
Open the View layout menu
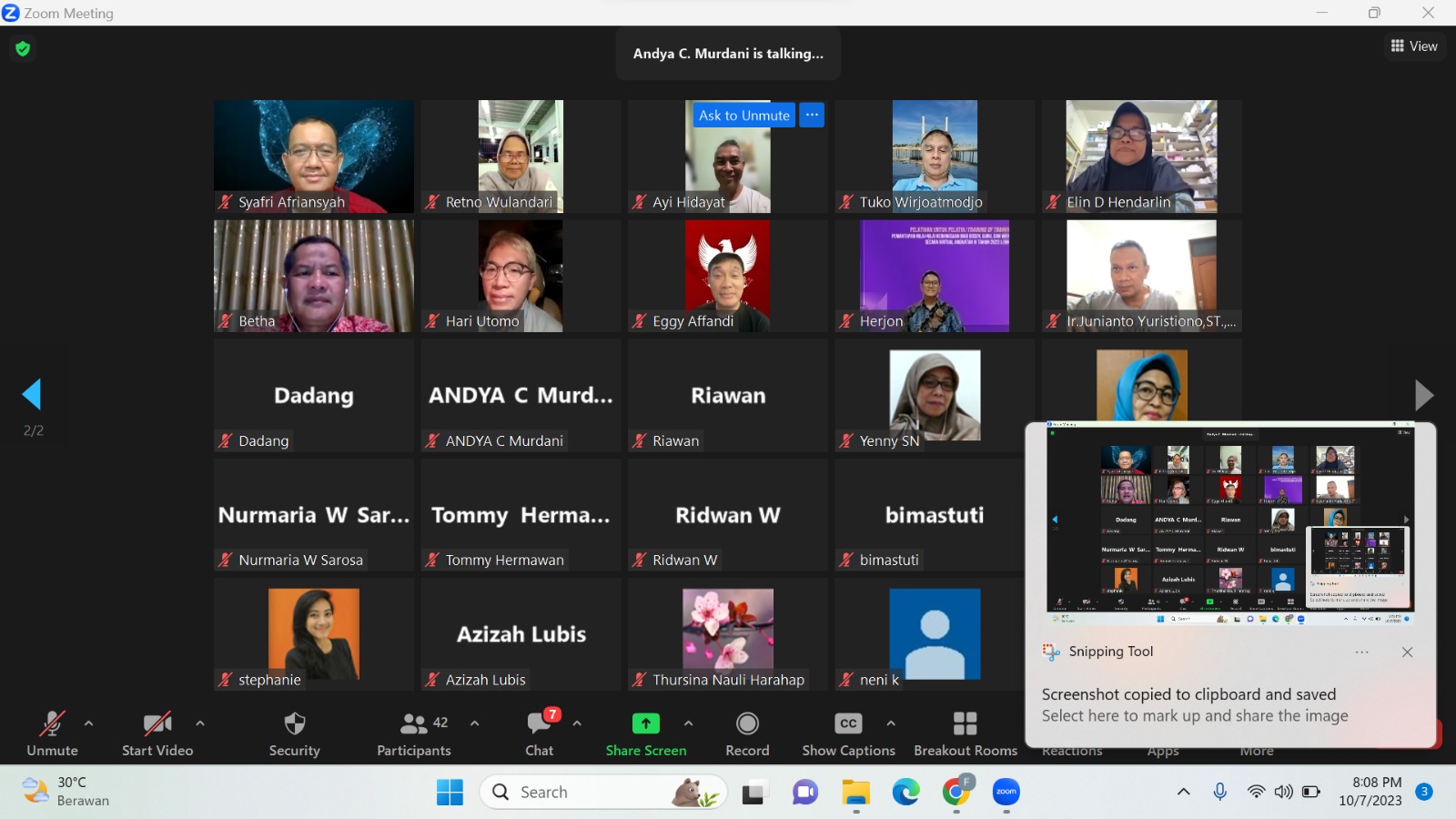click(1414, 45)
